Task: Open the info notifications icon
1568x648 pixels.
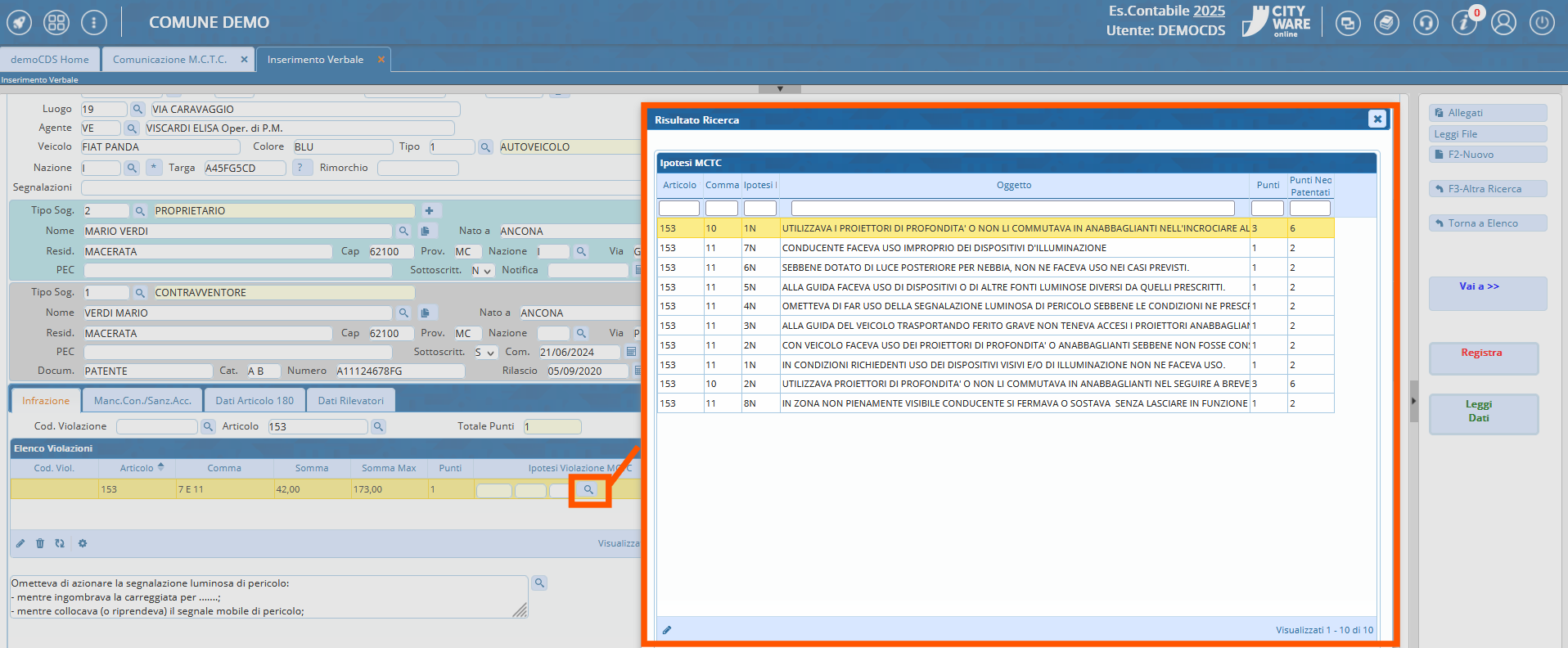Action: tap(1464, 22)
